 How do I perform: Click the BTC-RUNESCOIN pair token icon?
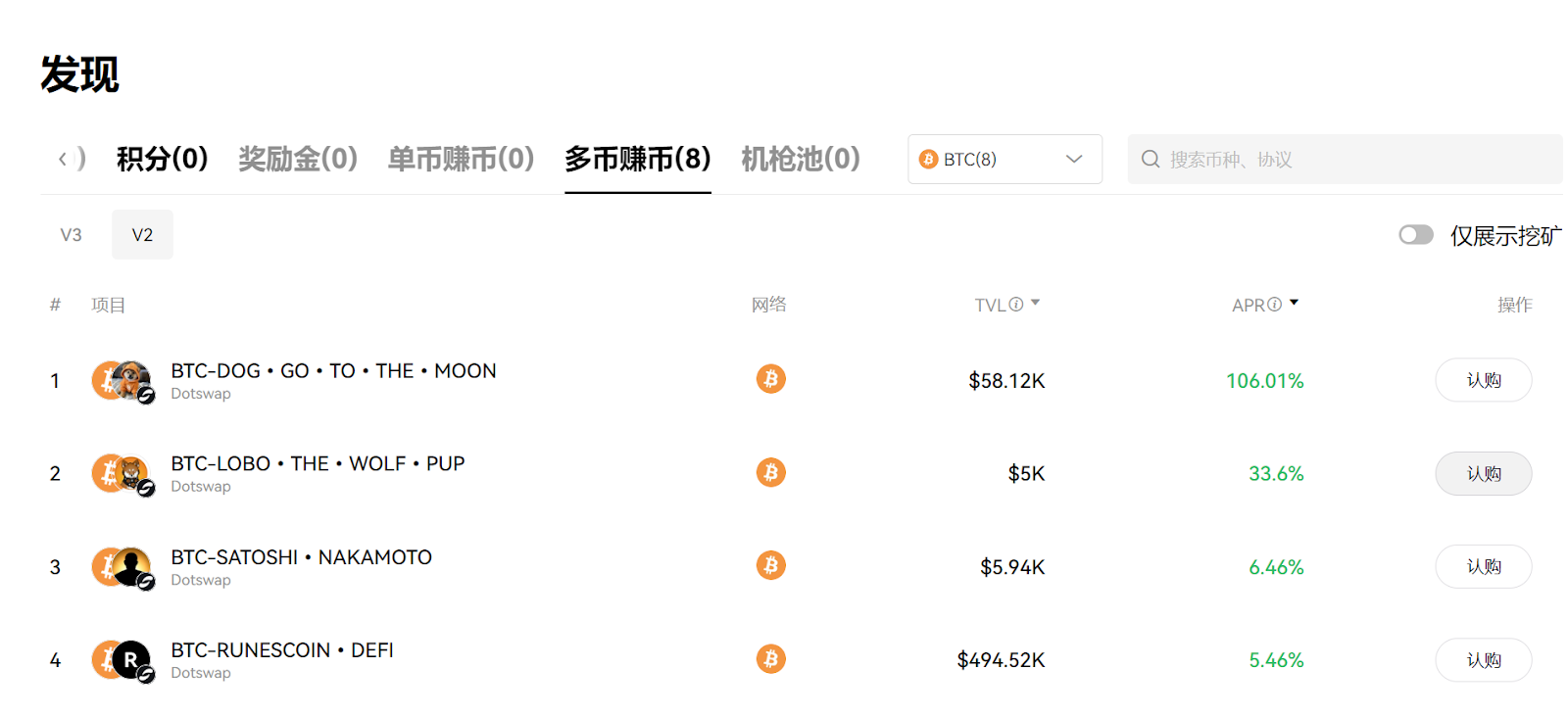(x=122, y=660)
